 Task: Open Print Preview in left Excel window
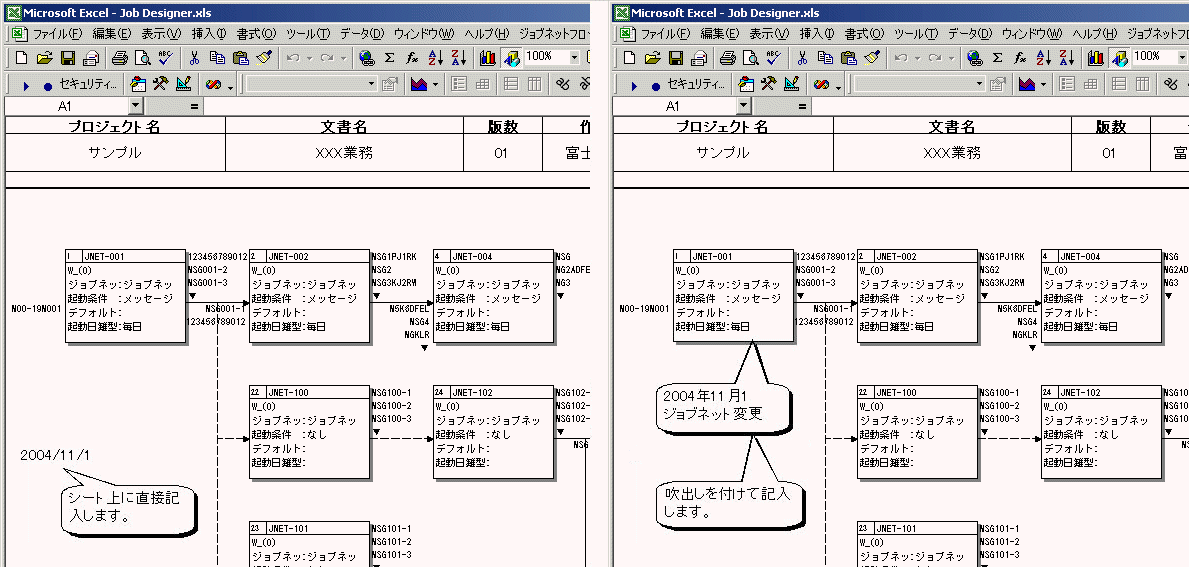click(143, 58)
